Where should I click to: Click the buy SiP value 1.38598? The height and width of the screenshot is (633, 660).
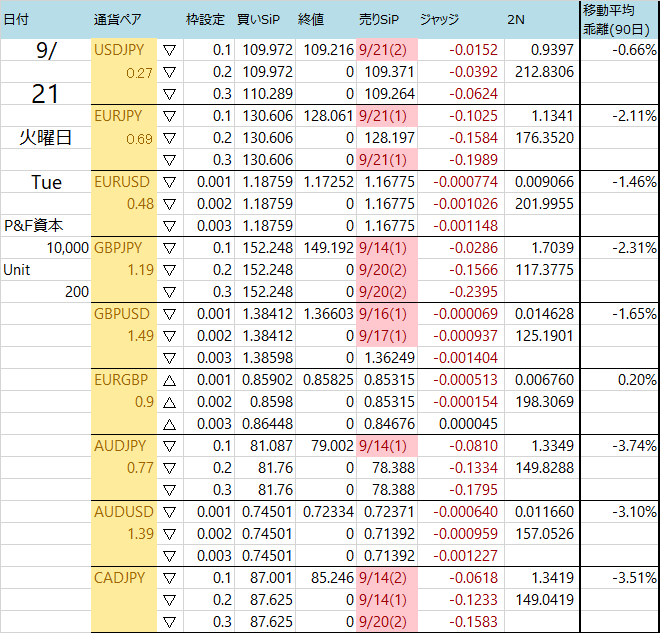(x=268, y=358)
